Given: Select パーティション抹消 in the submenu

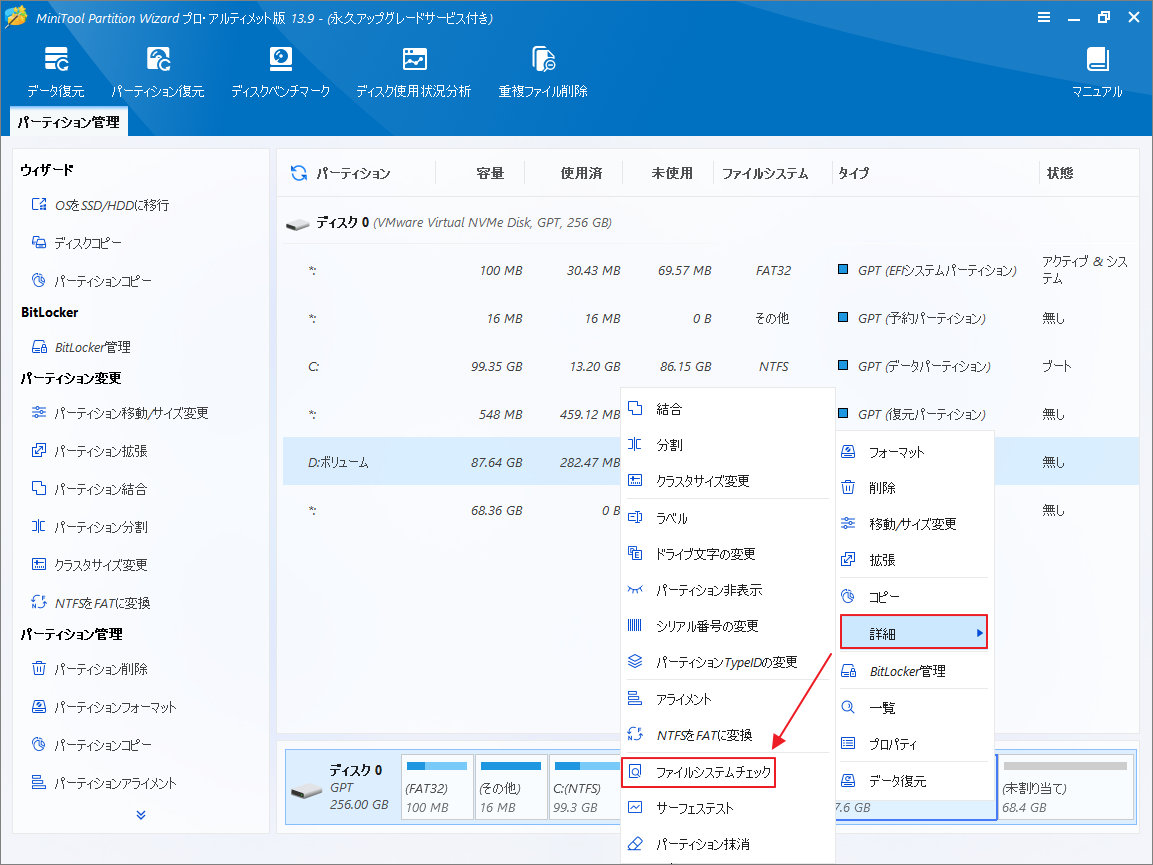Looking at the screenshot, I should click(x=728, y=844).
